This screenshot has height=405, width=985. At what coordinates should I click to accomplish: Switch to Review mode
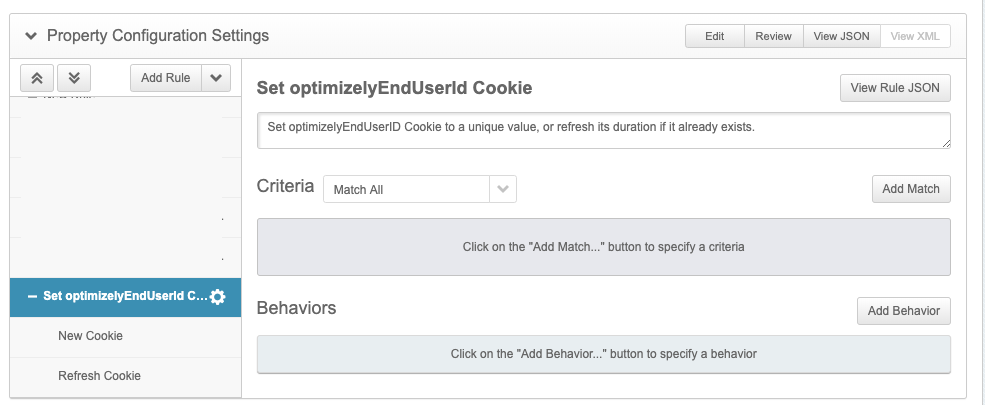click(x=773, y=36)
